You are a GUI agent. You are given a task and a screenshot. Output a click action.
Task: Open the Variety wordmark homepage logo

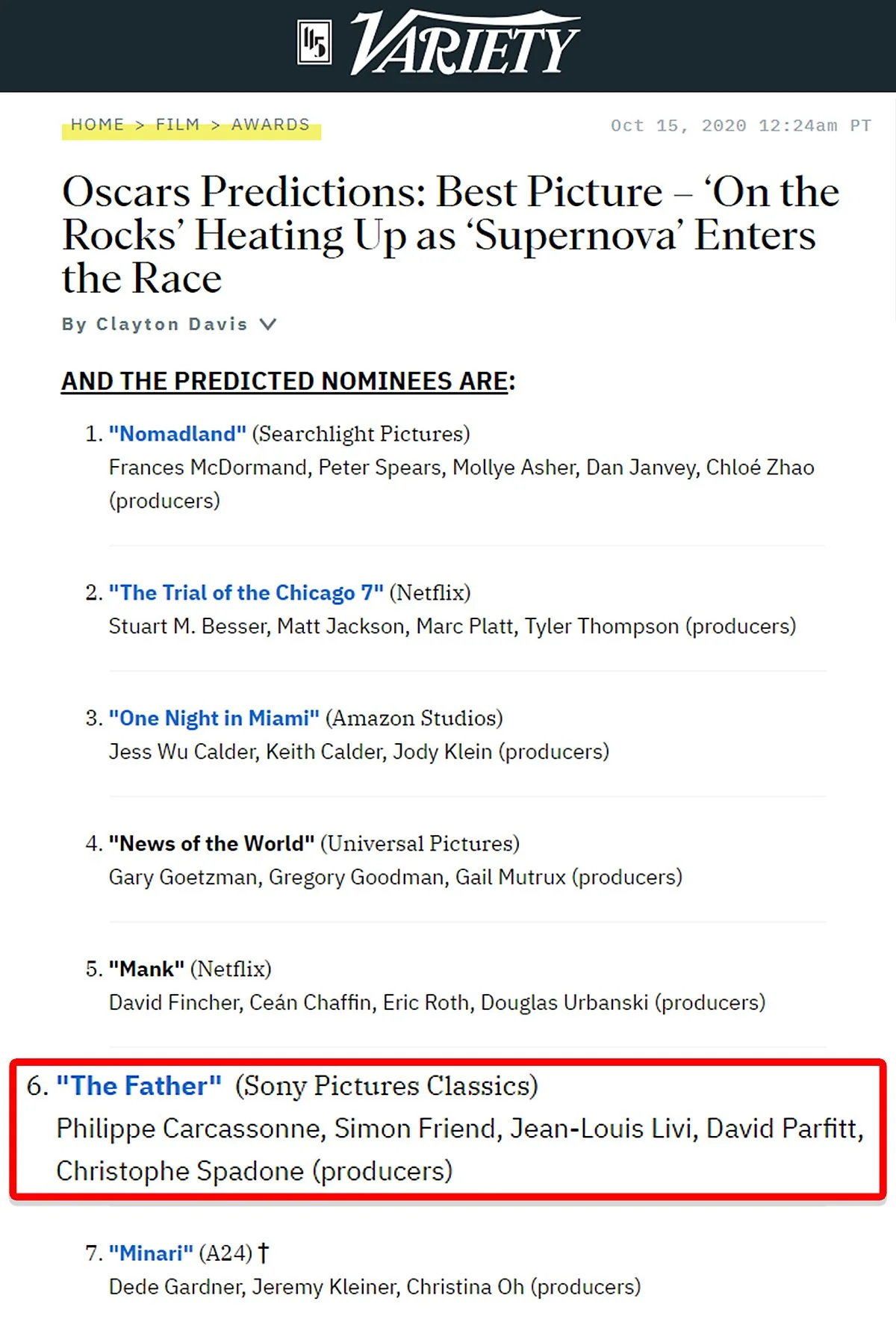465,43
